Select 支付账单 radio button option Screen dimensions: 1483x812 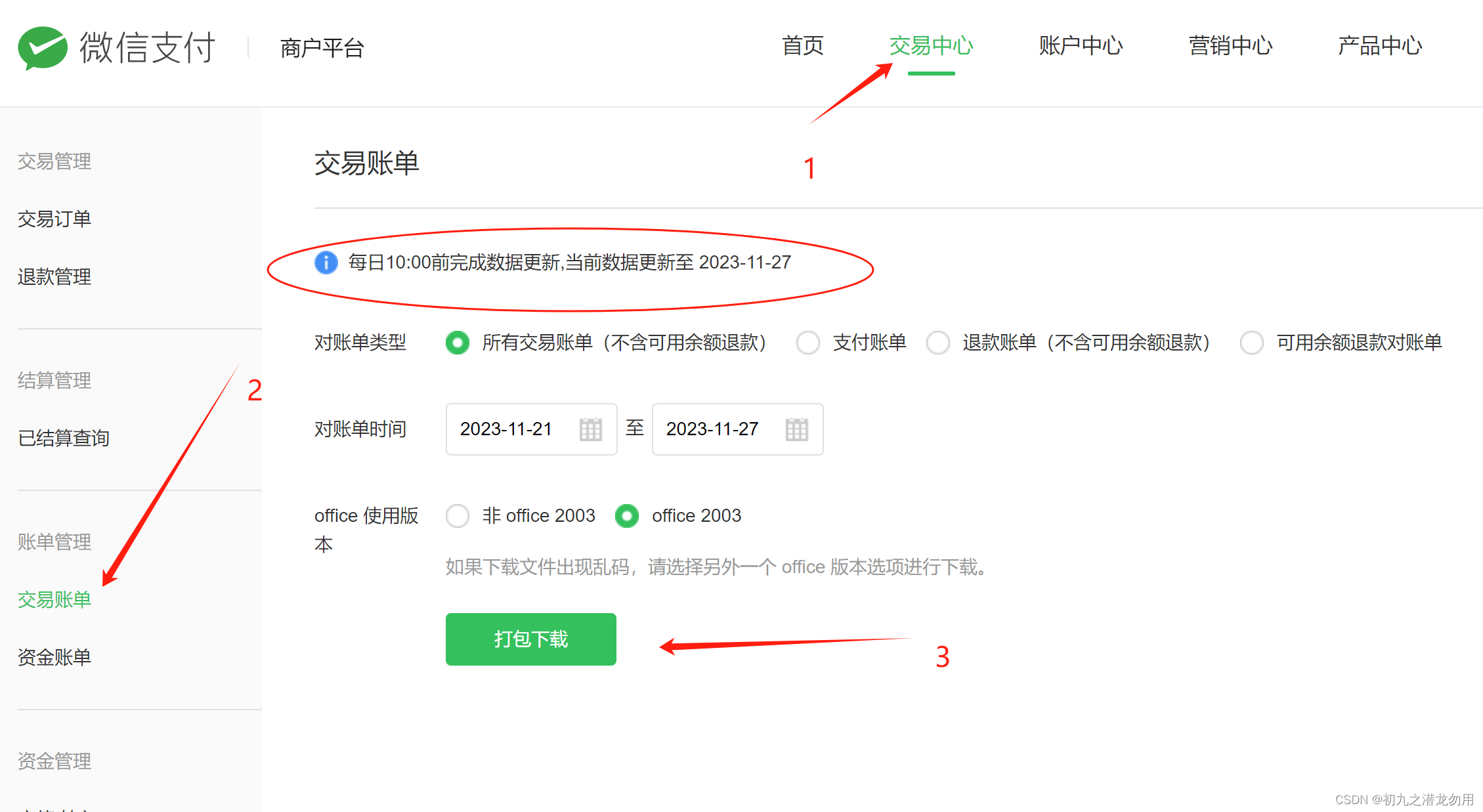point(807,341)
